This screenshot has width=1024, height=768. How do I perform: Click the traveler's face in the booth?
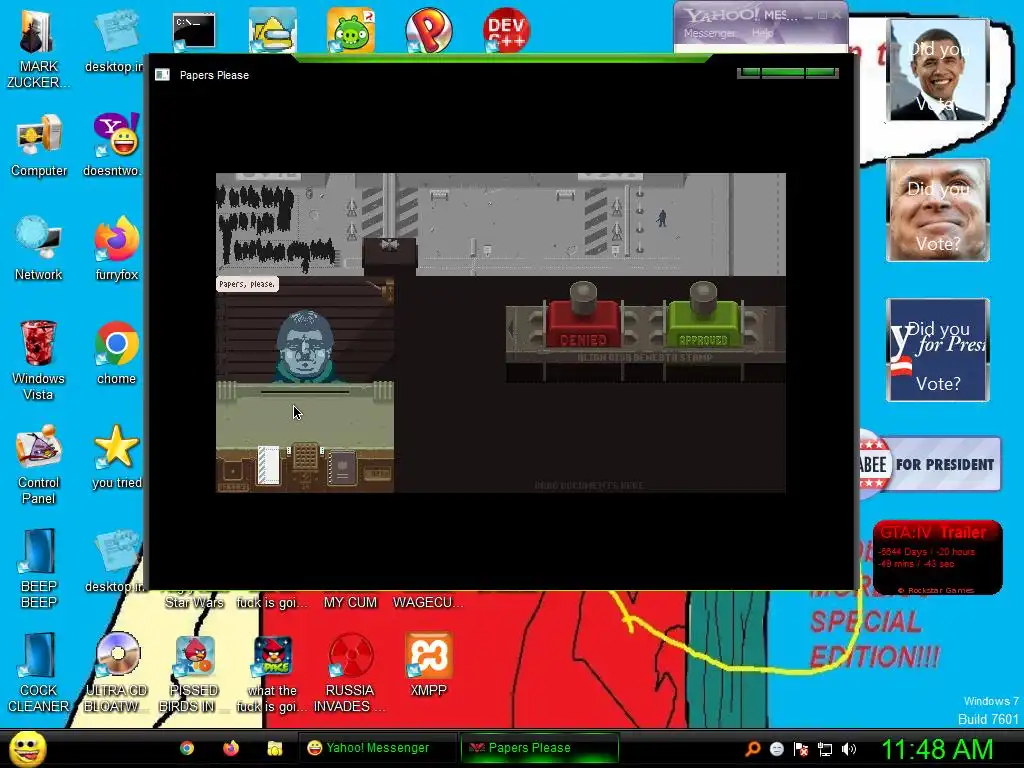click(305, 345)
